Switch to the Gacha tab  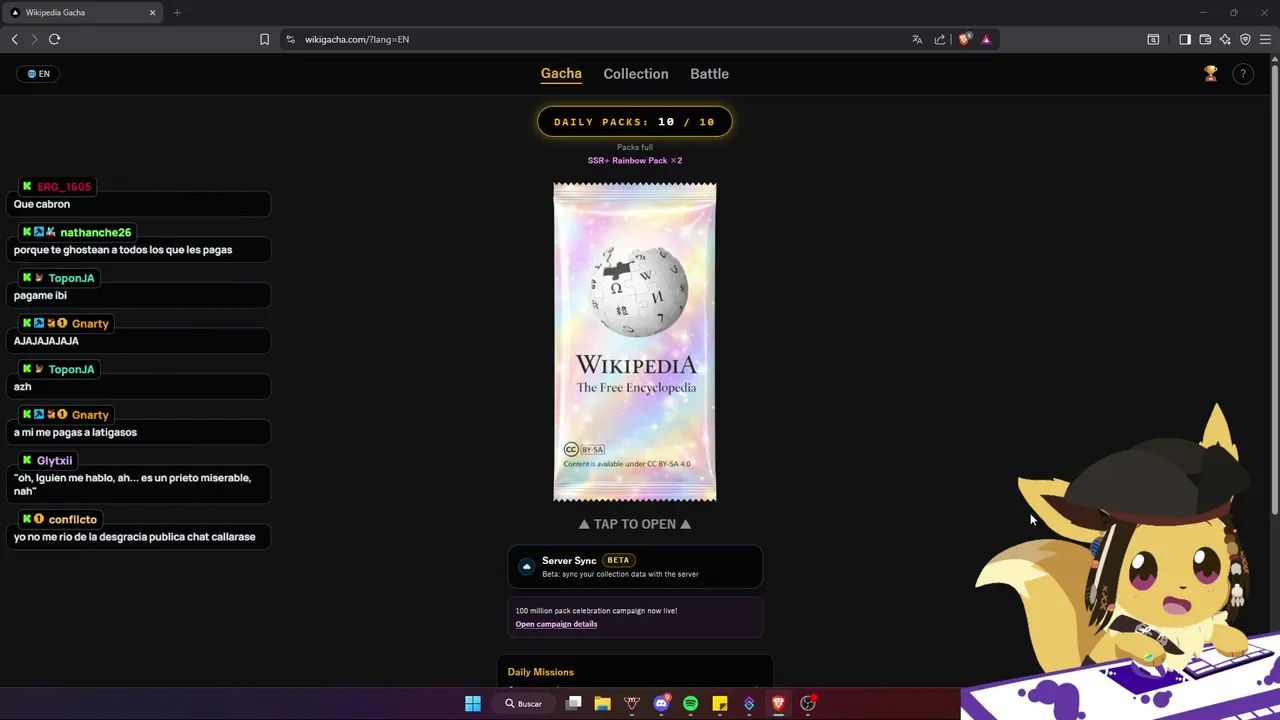tap(561, 74)
